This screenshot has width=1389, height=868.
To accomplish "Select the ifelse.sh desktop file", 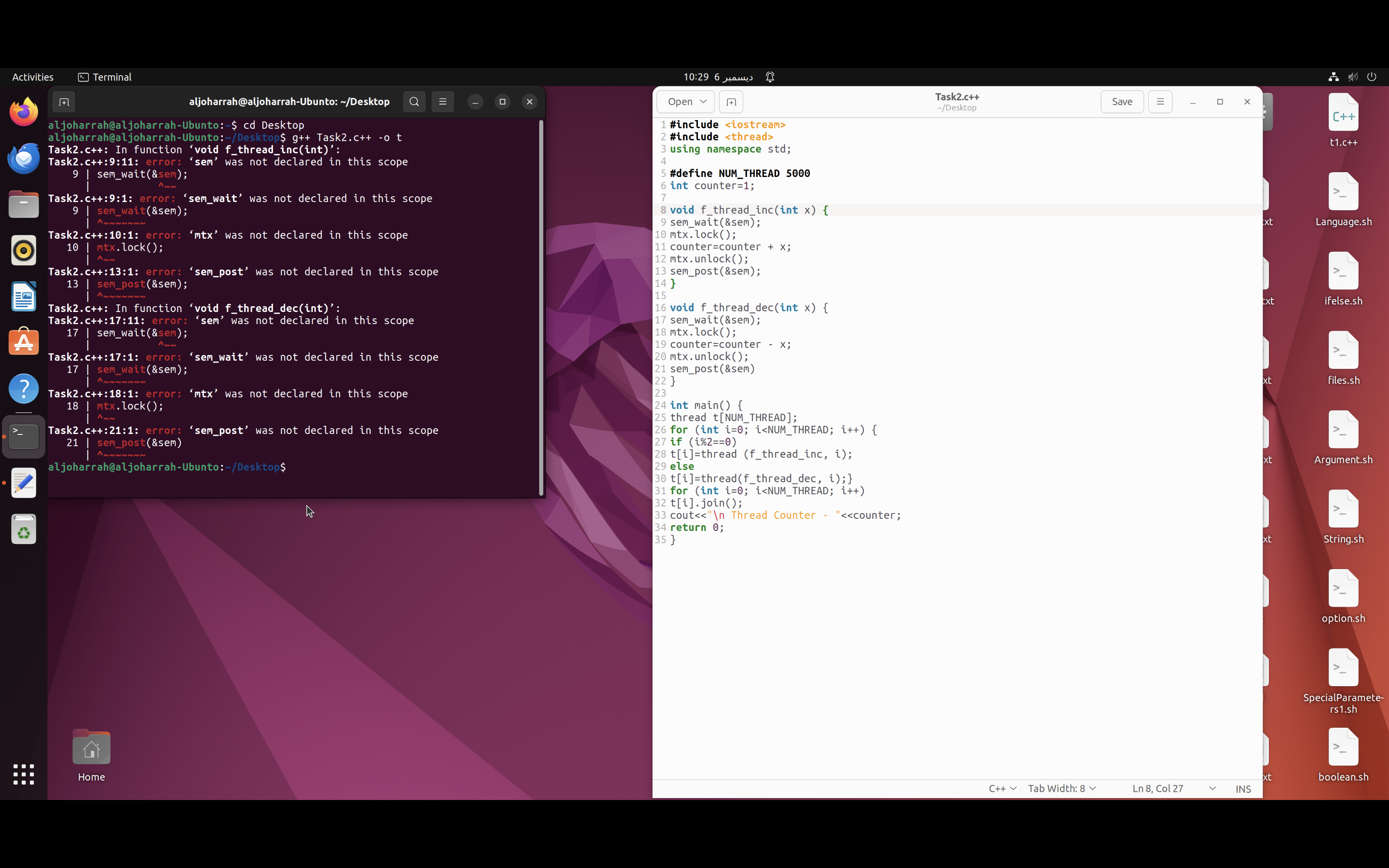I will pos(1343,279).
